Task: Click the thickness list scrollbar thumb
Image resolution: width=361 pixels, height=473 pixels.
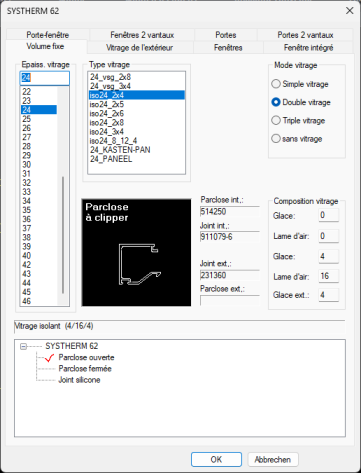Action: (63, 235)
